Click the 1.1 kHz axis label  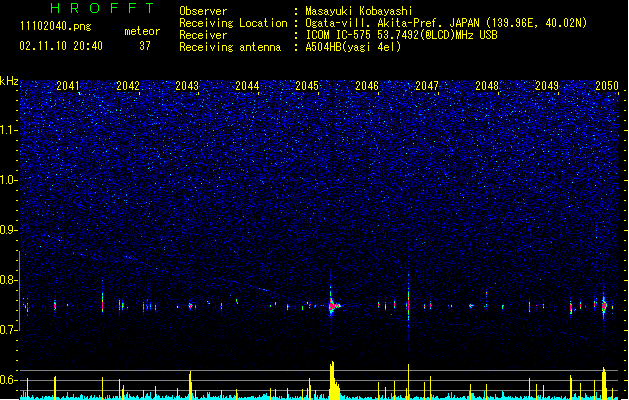pyautogui.click(x=9, y=130)
